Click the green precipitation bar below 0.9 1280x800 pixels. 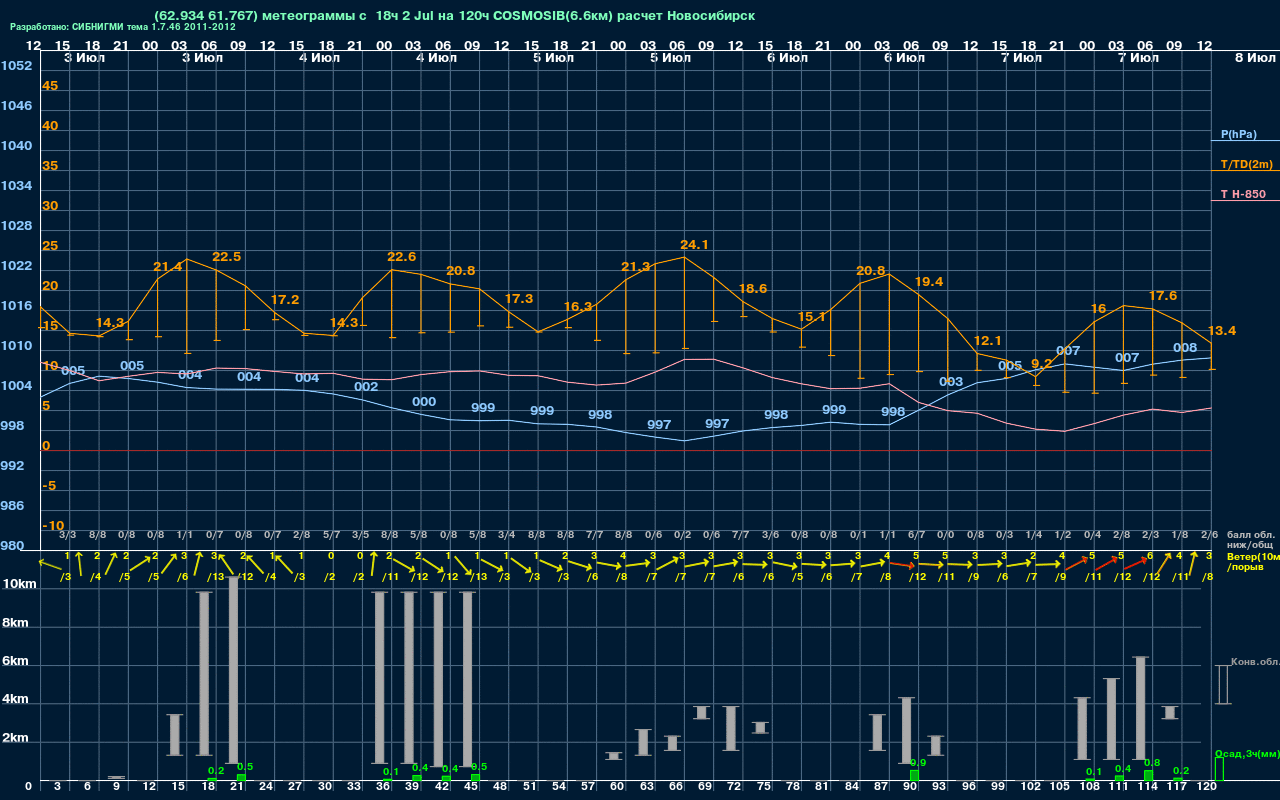click(915, 775)
